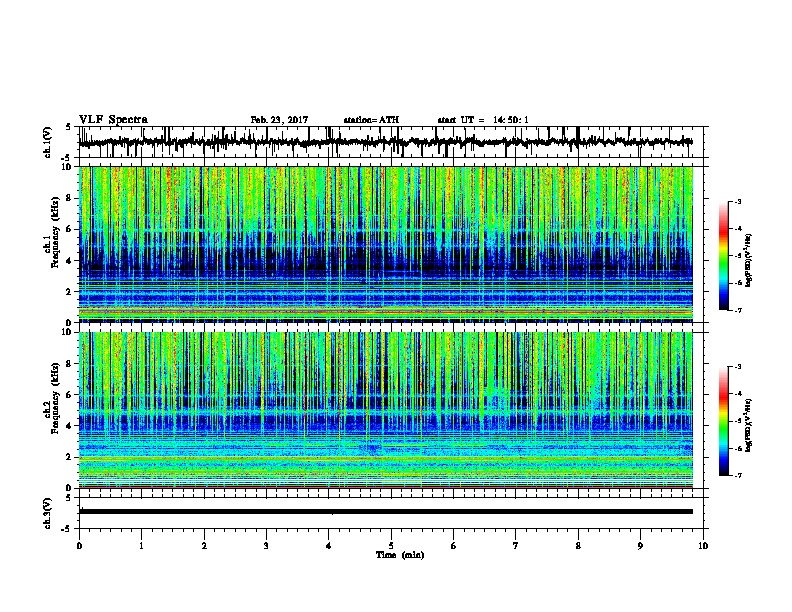Click the x-axis tick label "8"
The height and width of the screenshot is (612, 792).
(578, 546)
